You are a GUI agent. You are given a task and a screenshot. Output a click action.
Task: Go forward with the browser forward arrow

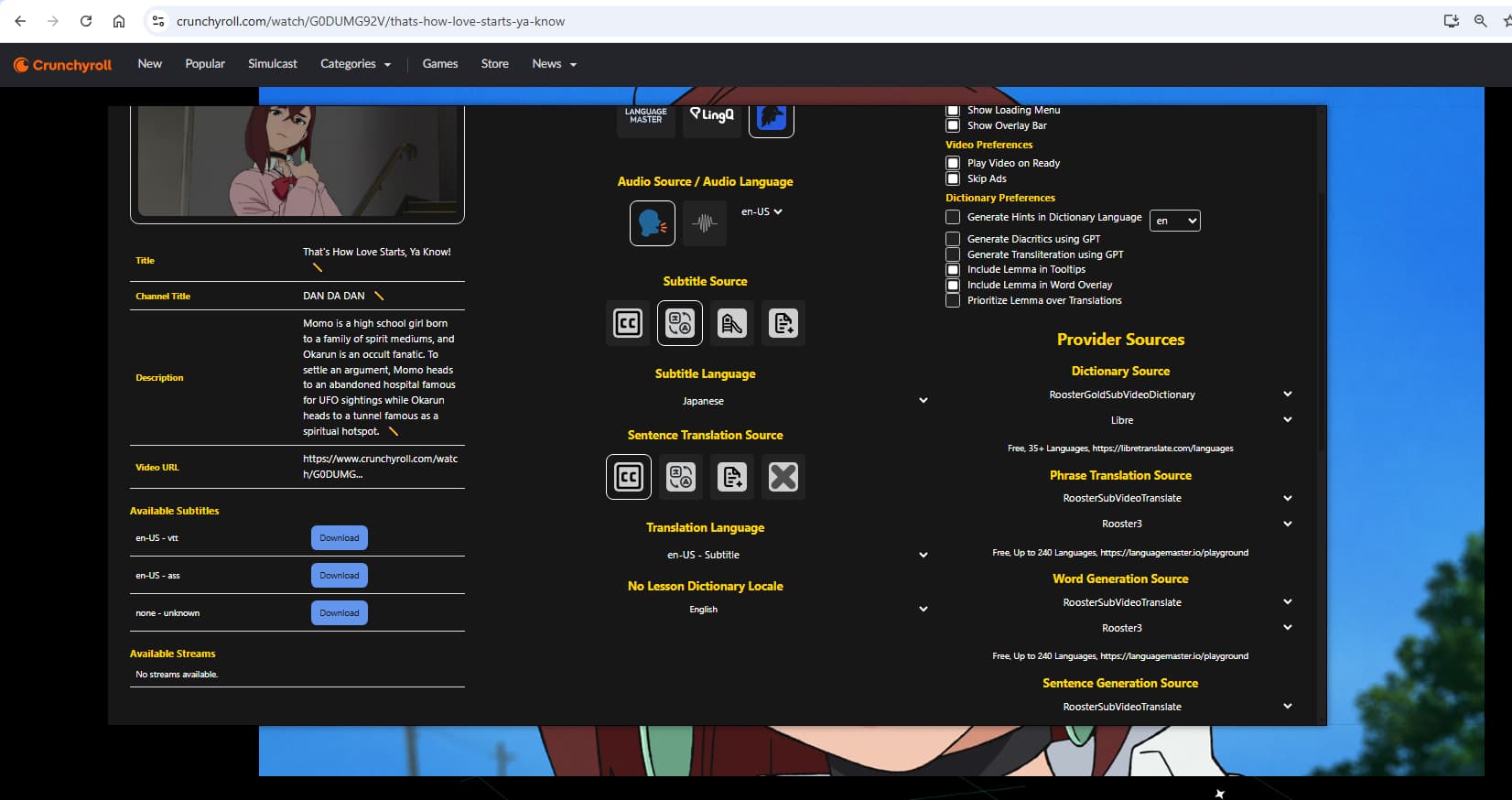(x=53, y=21)
